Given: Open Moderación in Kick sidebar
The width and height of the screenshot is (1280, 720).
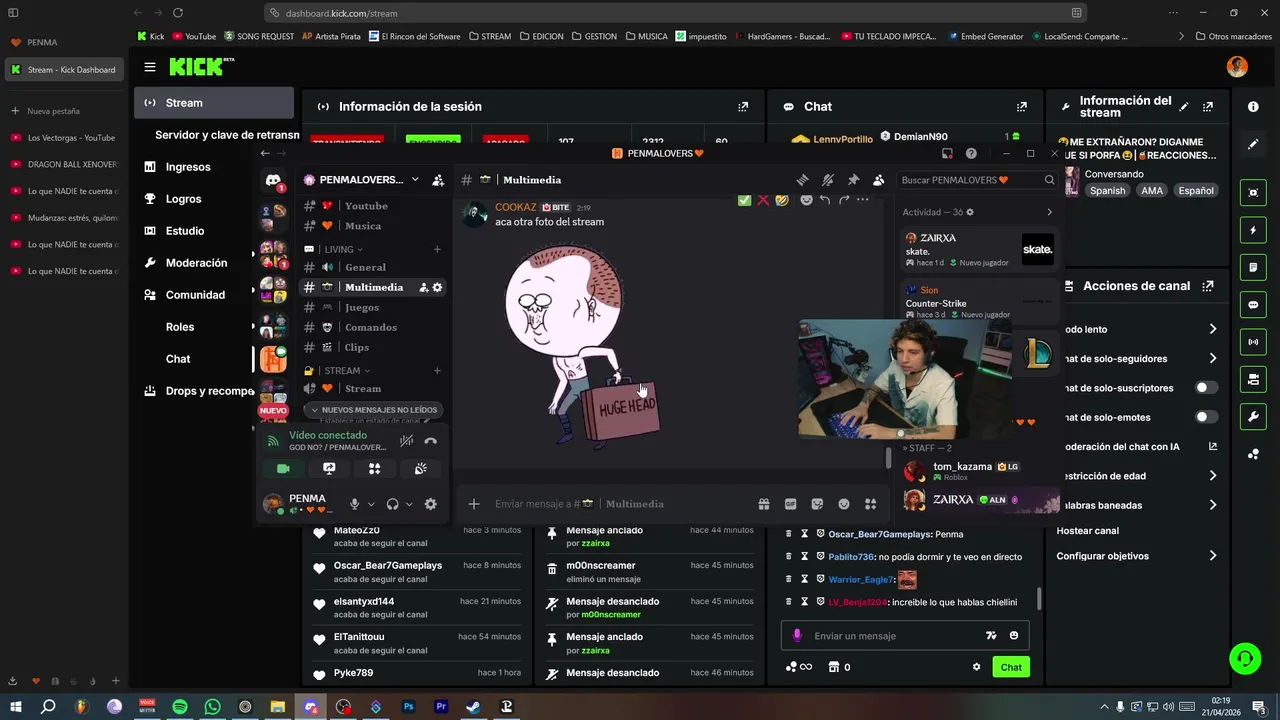Looking at the screenshot, I should coord(196,263).
